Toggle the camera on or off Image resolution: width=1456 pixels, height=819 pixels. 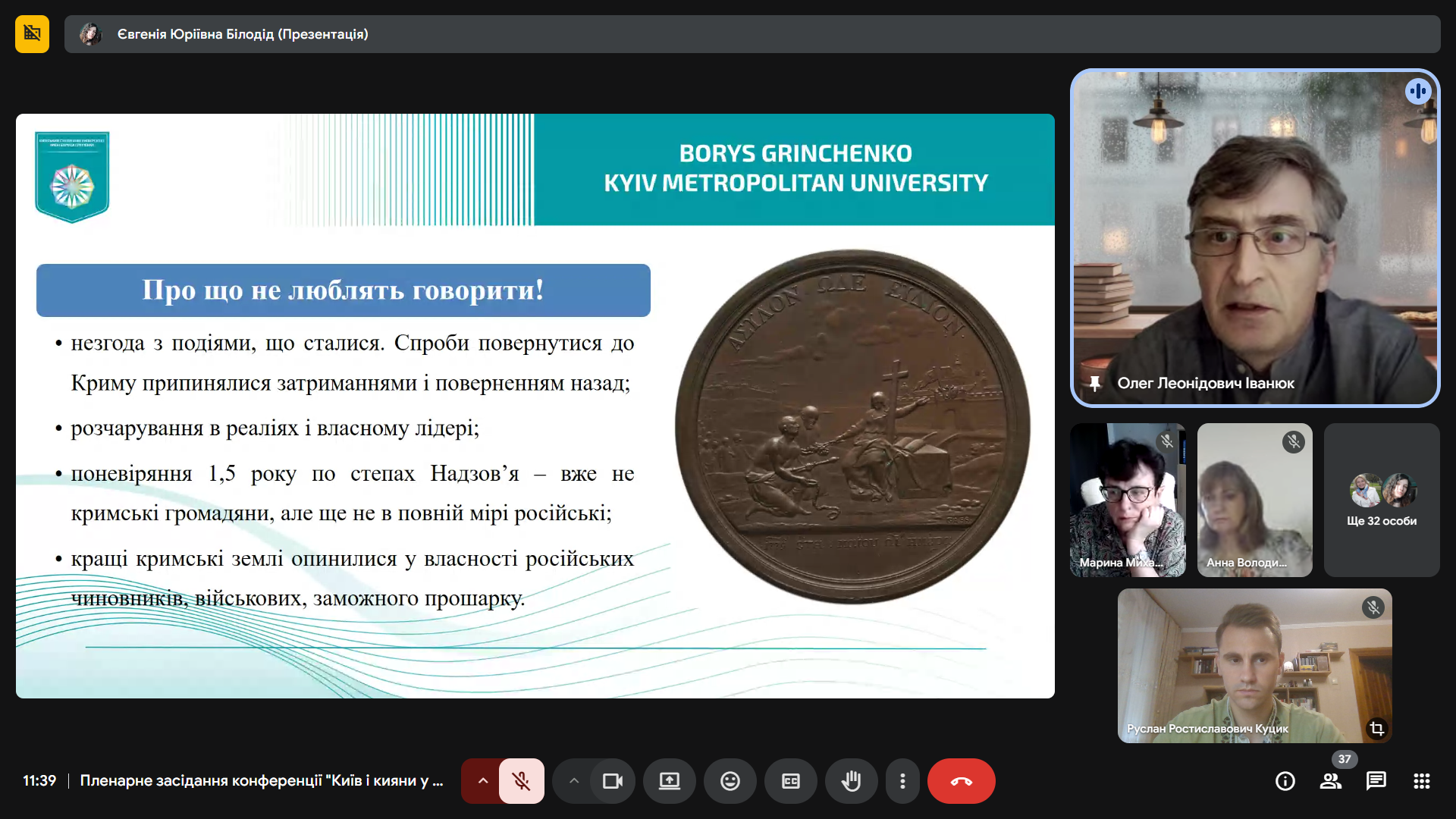(612, 781)
